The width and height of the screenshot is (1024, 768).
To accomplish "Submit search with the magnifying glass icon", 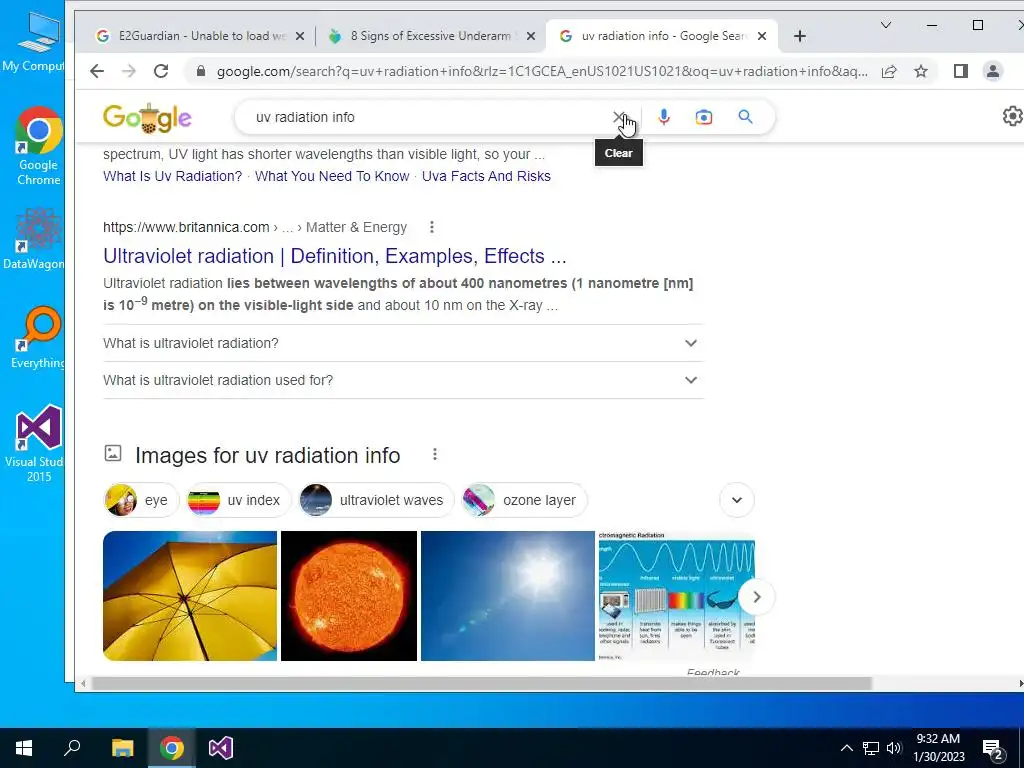I will pyautogui.click(x=745, y=117).
